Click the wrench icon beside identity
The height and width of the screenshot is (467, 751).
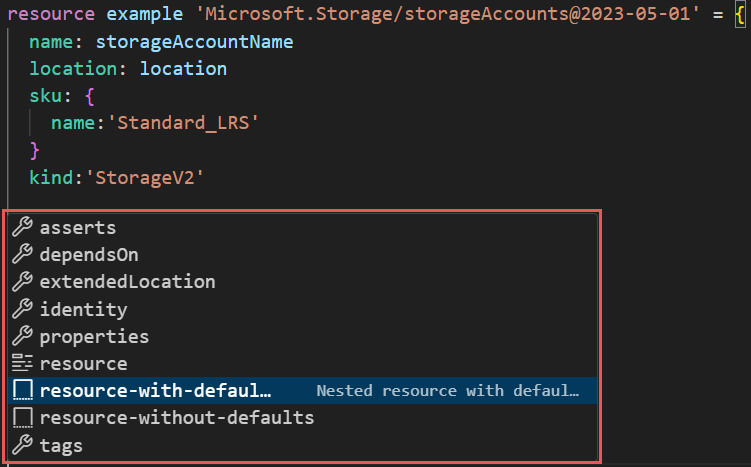tap(21, 310)
